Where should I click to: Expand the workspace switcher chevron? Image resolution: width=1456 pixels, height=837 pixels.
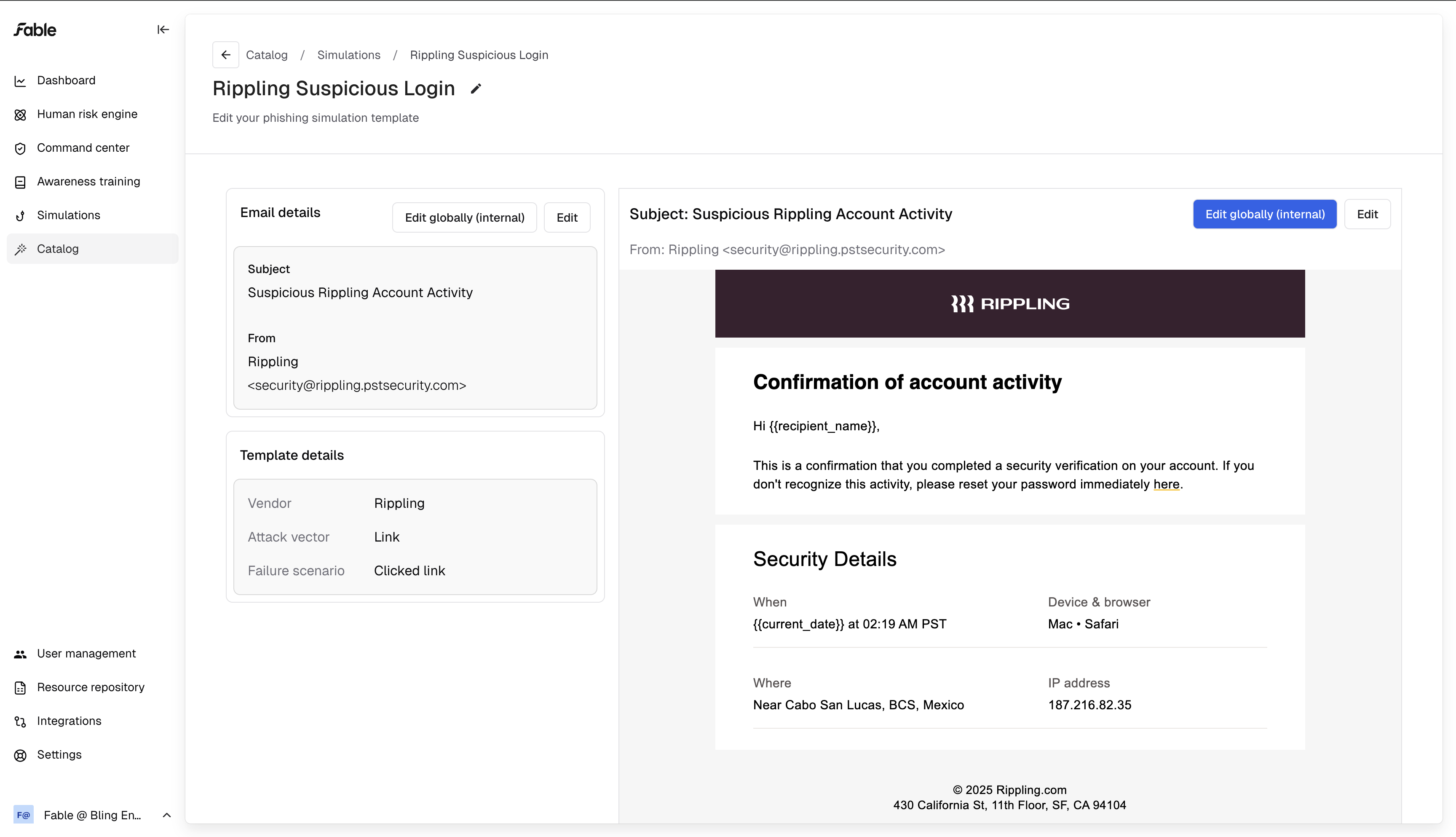click(x=167, y=815)
